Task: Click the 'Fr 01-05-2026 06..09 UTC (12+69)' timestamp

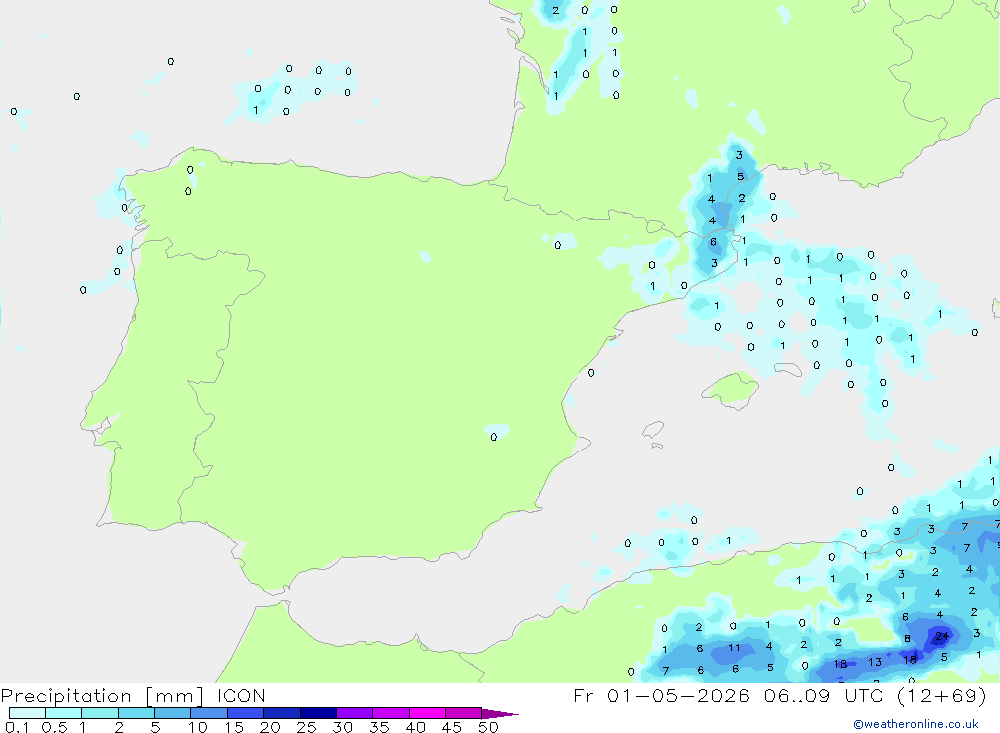Action: [779, 695]
